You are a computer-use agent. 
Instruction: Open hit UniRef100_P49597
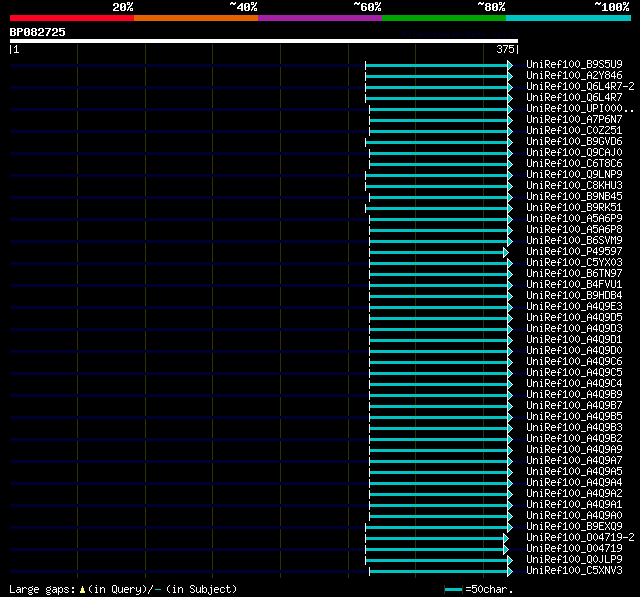pyautogui.click(x=574, y=252)
